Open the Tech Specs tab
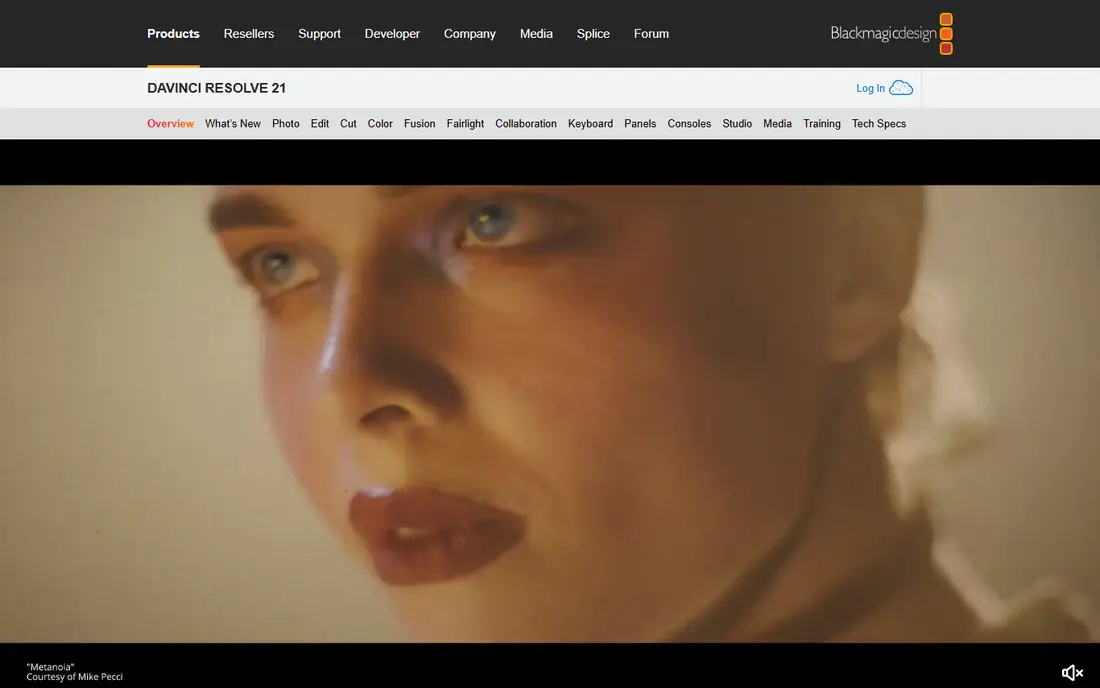The width and height of the screenshot is (1100, 688). (879, 123)
